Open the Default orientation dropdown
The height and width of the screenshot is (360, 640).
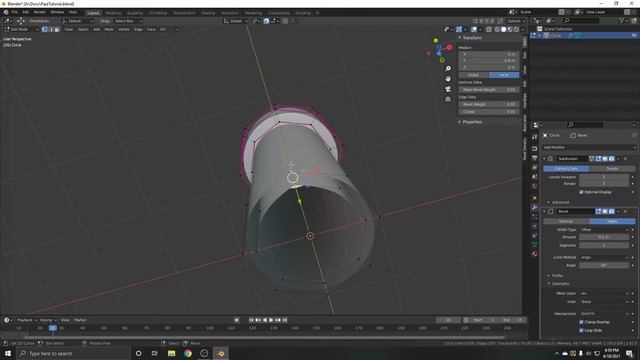[x=78, y=21]
